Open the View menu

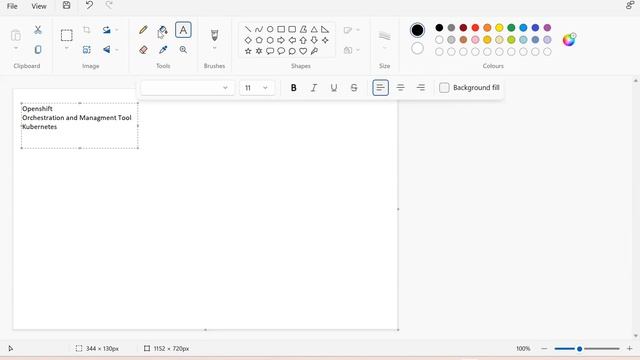click(x=39, y=6)
